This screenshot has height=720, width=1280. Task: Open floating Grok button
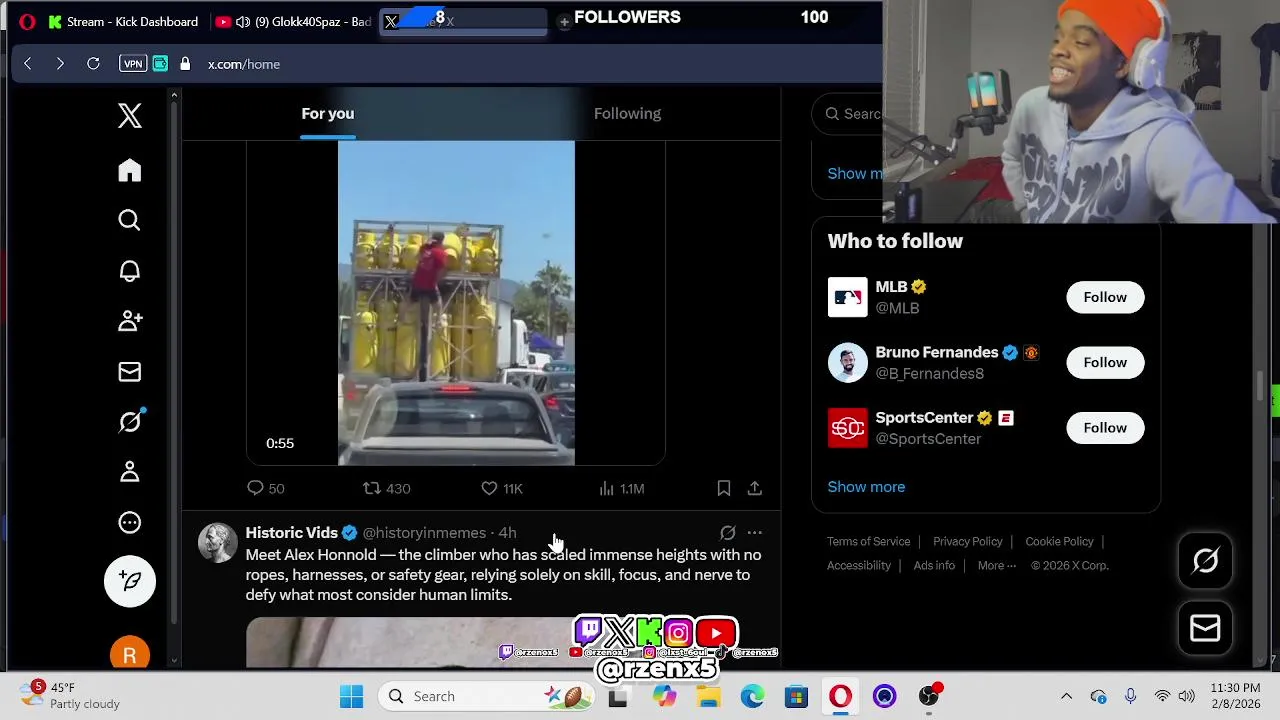(x=1205, y=561)
